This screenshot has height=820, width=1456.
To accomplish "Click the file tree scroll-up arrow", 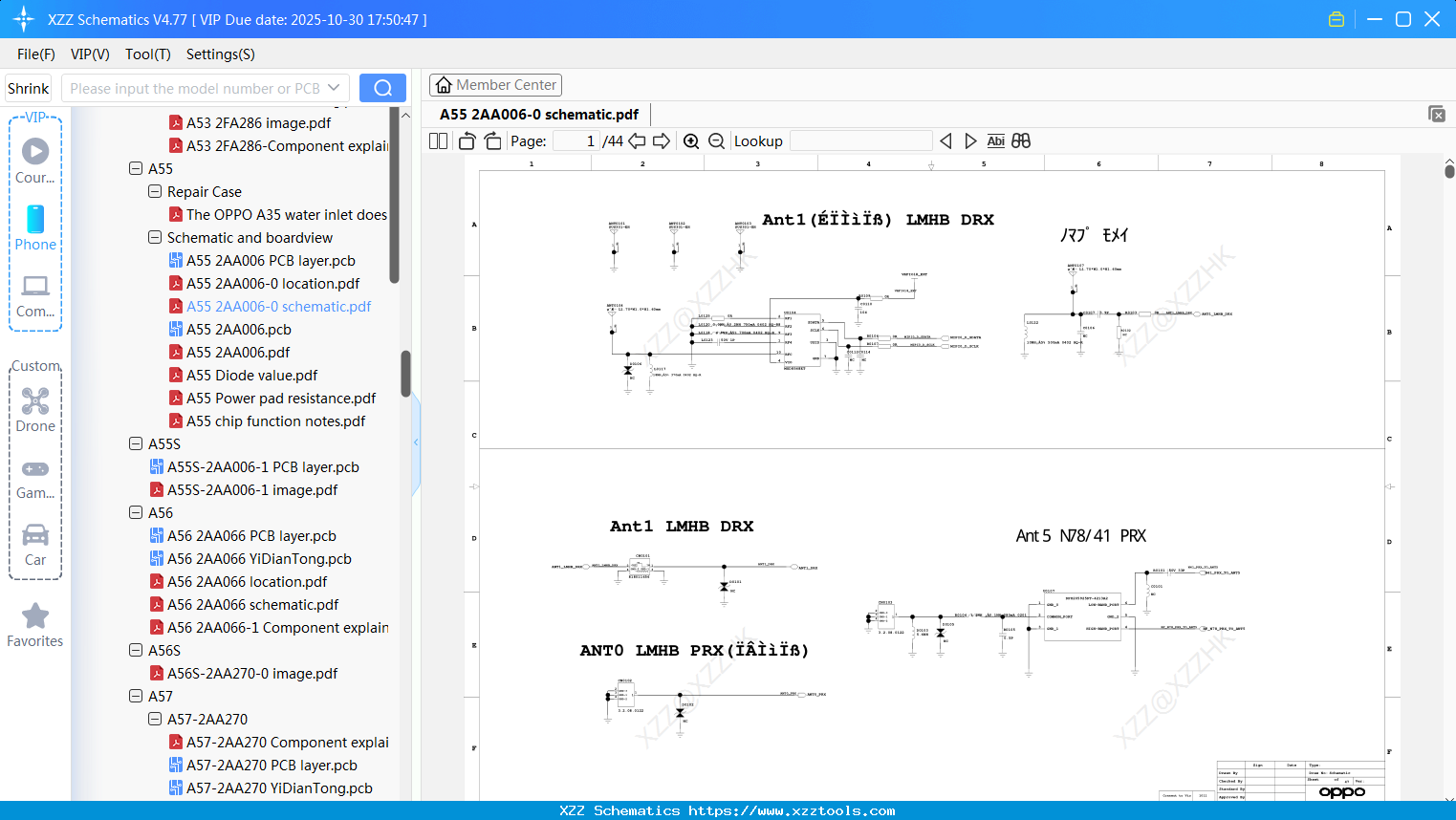I will 405,115.
